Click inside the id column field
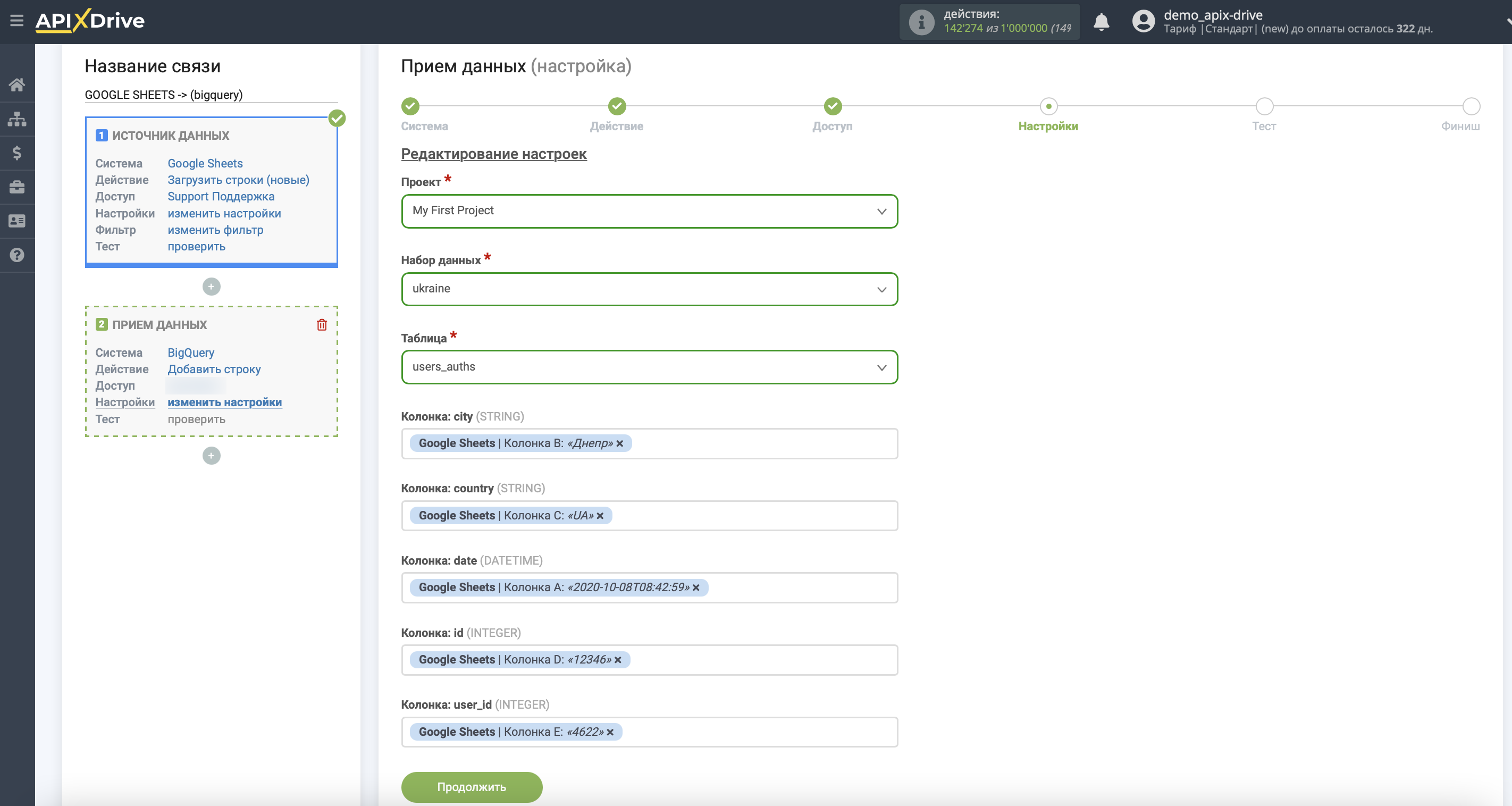 point(649,660)
